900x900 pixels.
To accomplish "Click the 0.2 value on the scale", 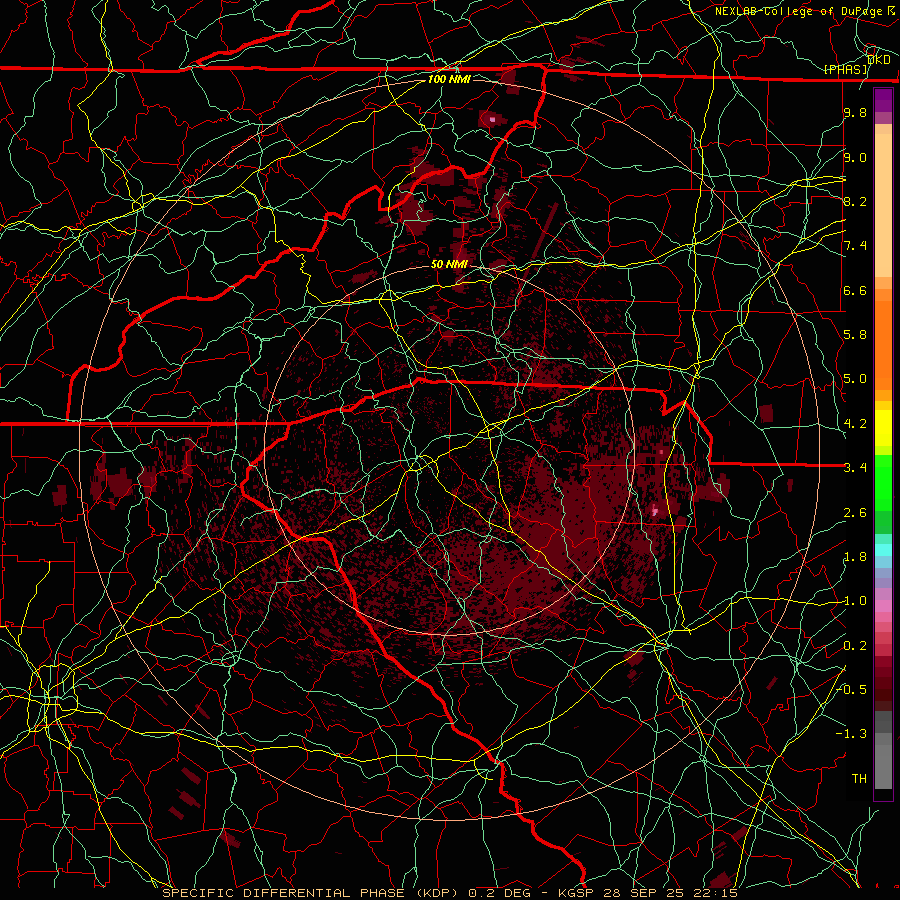I will tap(855, 646).
